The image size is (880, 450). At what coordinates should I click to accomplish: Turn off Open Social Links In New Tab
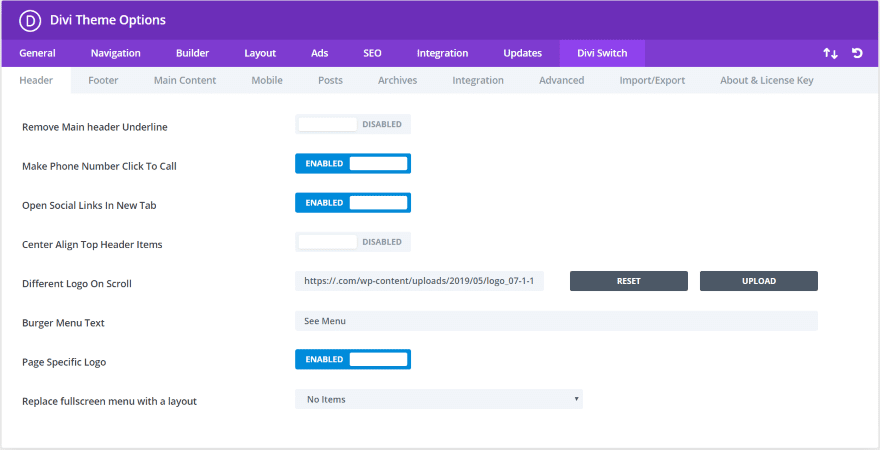[353, 203]
